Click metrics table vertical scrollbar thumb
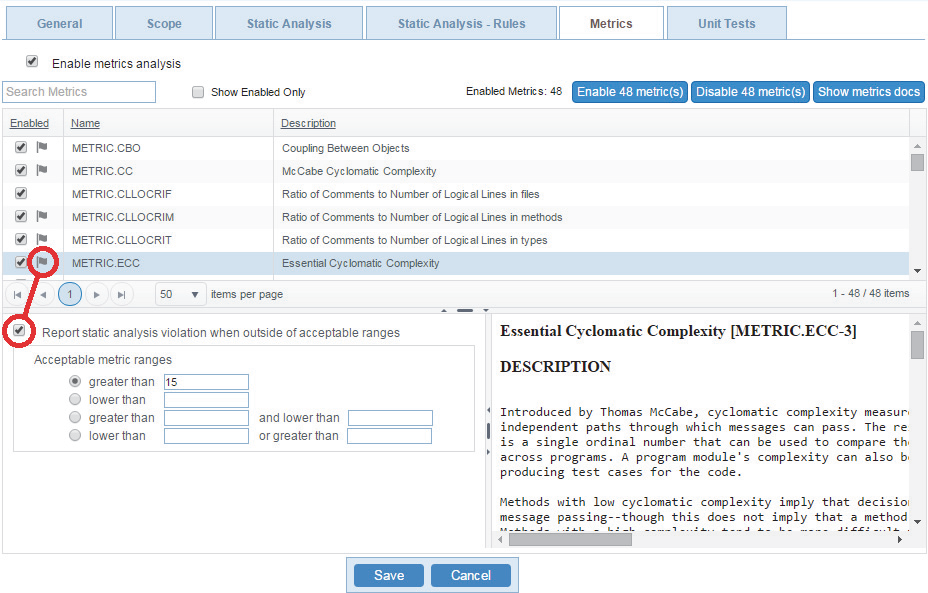This screenshot has height=593, width=928. [x=917, y=162]
